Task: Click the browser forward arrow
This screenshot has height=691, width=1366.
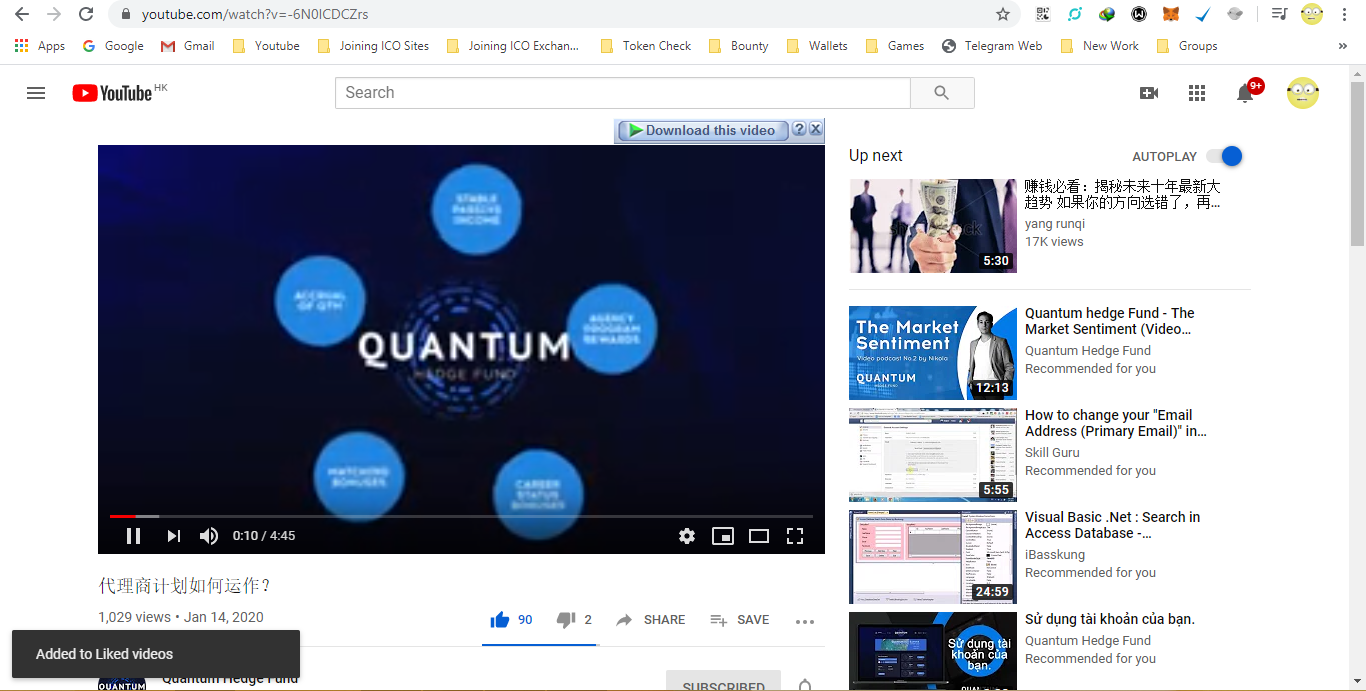Action: 54,14
